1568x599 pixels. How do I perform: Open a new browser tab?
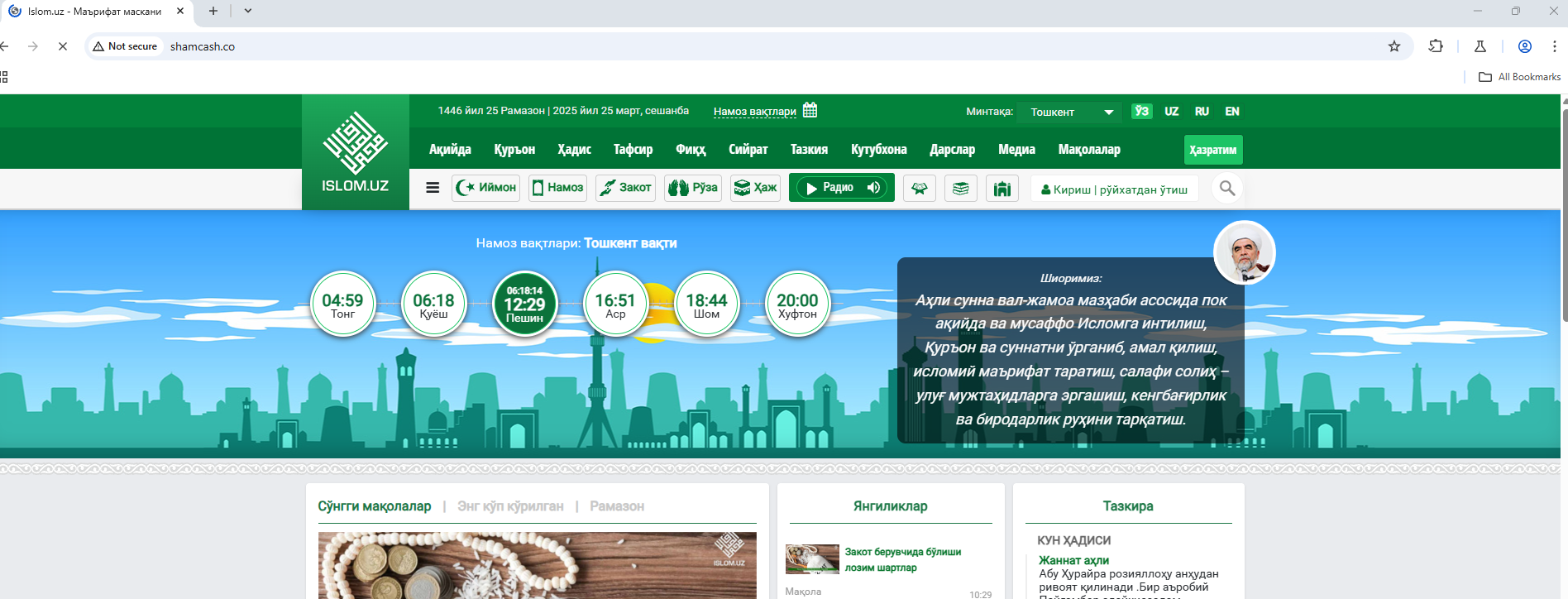tap(213, 11)
